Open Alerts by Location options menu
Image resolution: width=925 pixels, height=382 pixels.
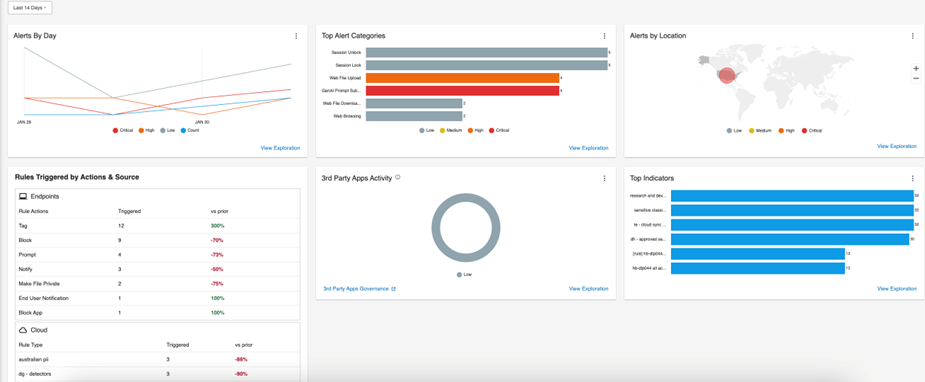coord(913,36)
